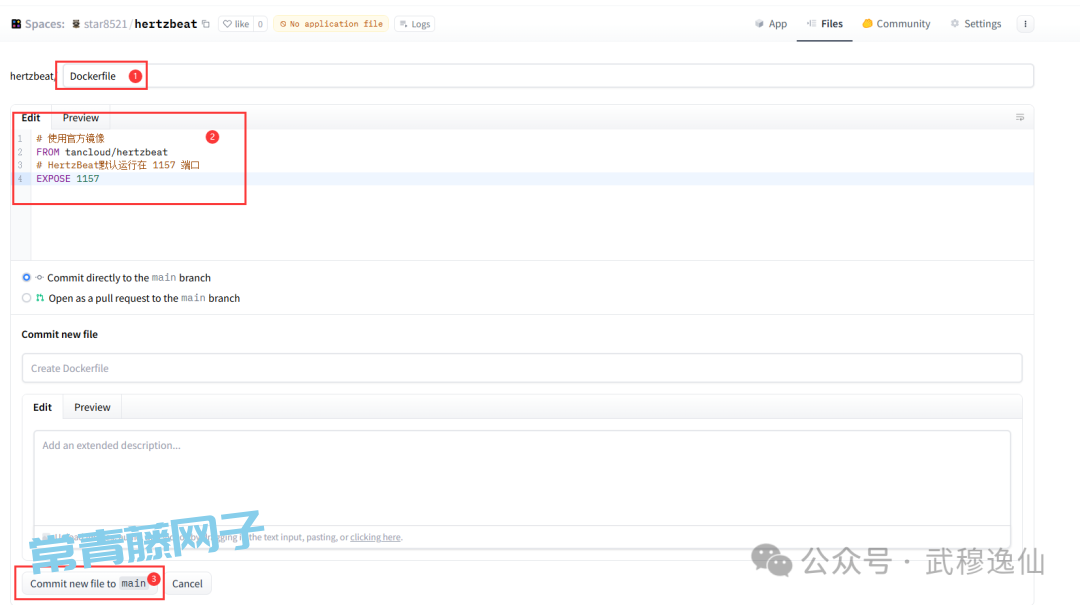Screen dimensions: 1080x605
Task: Cancel the new file commit
Action: coord(187,583)
